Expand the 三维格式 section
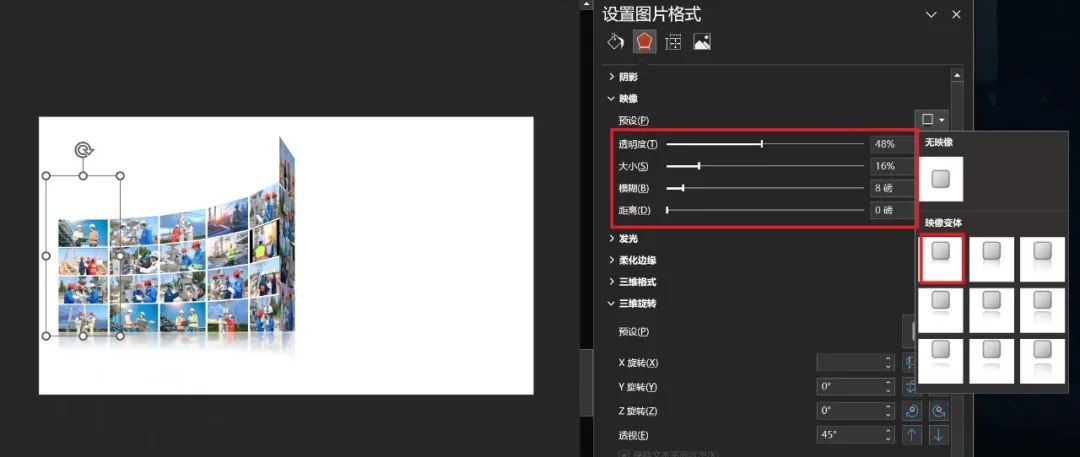1080x457 pixels. 632,281
